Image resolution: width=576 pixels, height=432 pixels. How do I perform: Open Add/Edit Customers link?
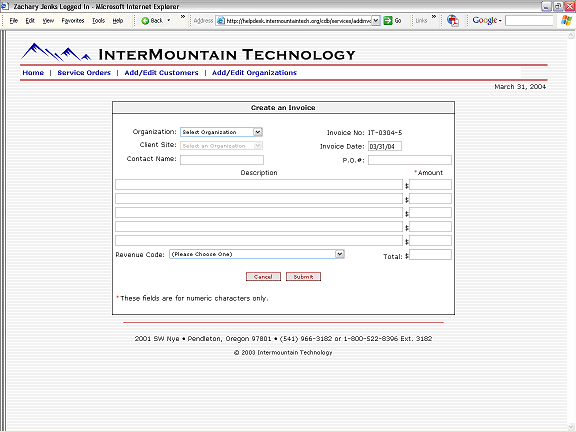(x=161, y=73)
